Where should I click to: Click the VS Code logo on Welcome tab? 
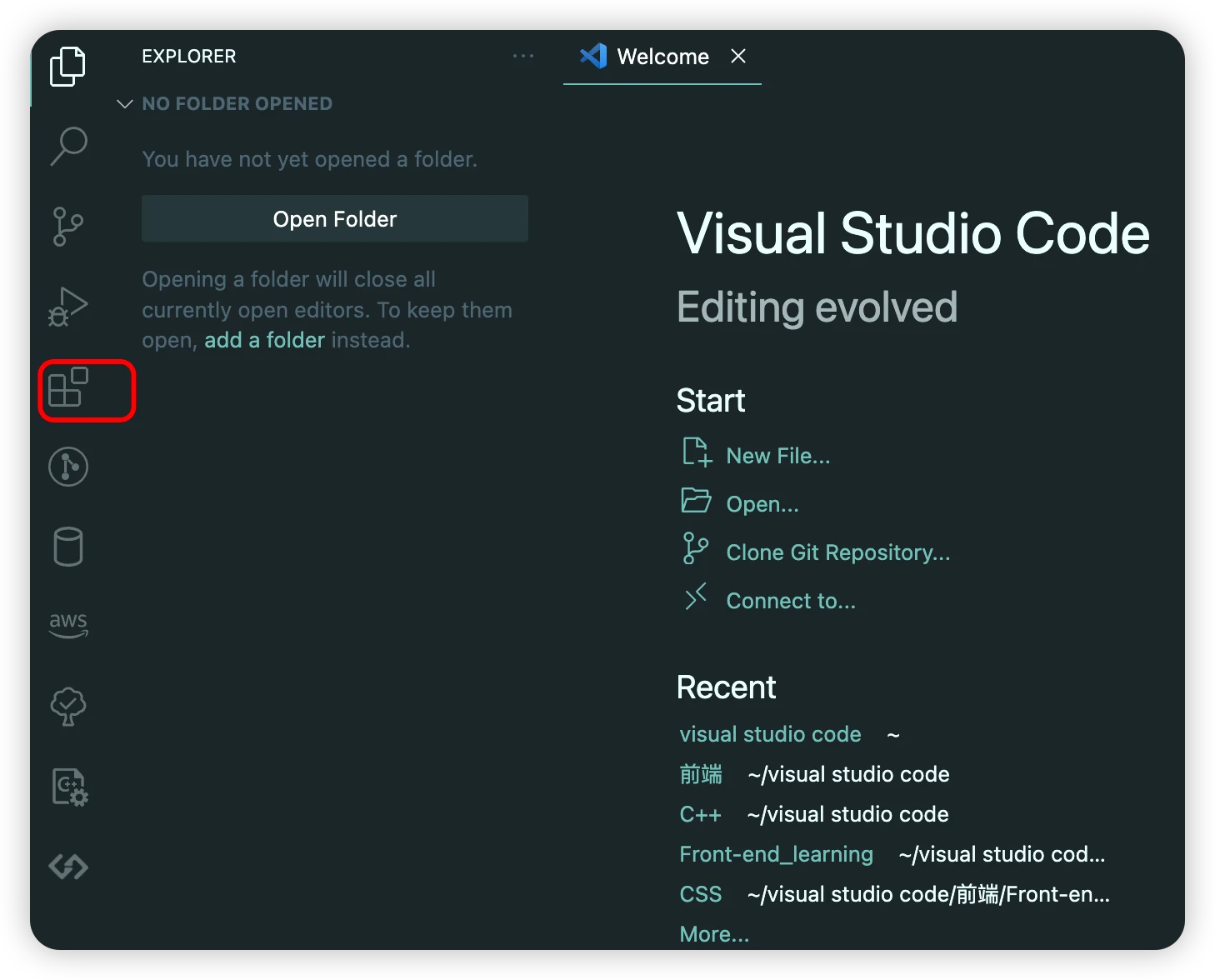pyautogui.click(x=593, y=56)
